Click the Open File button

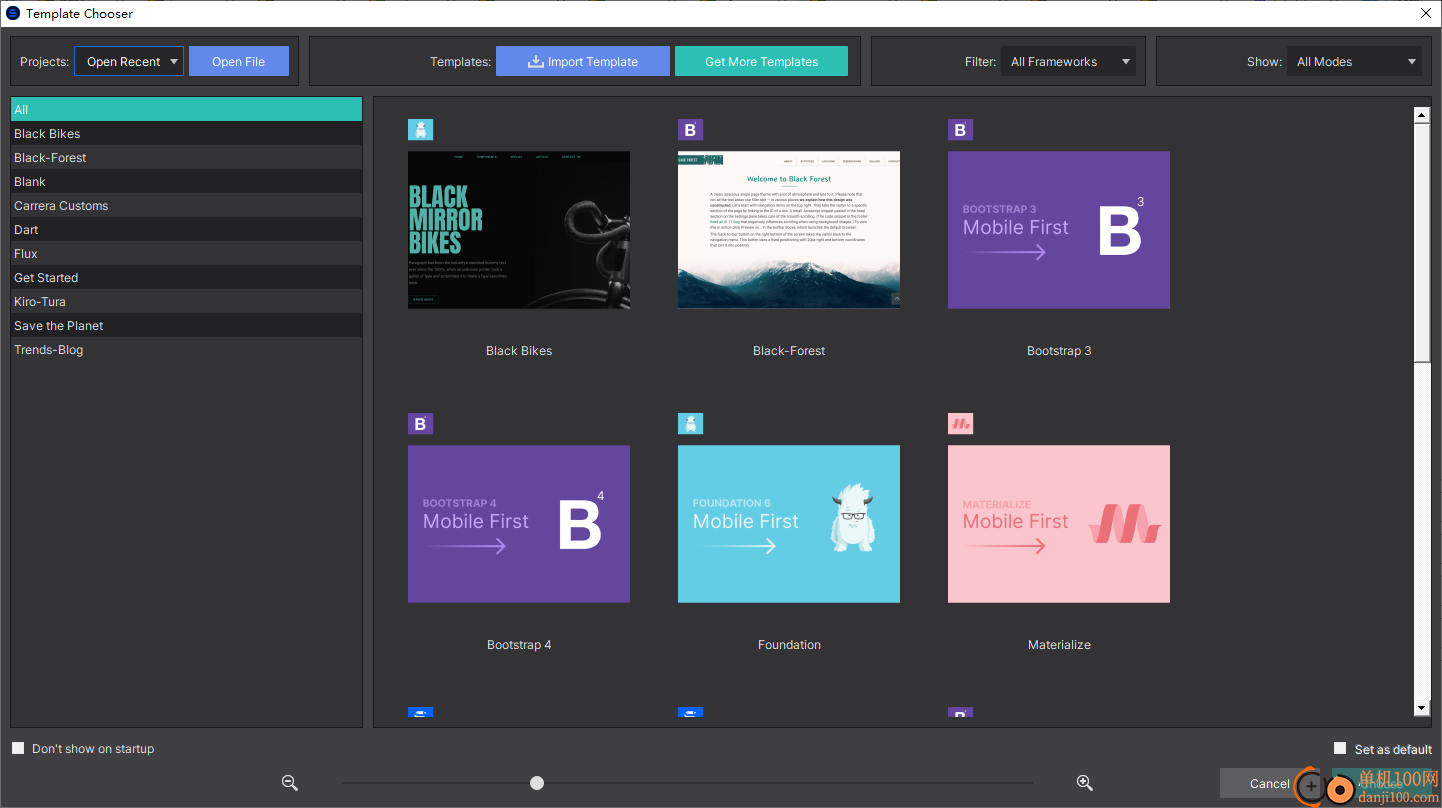tap(239, 61)
